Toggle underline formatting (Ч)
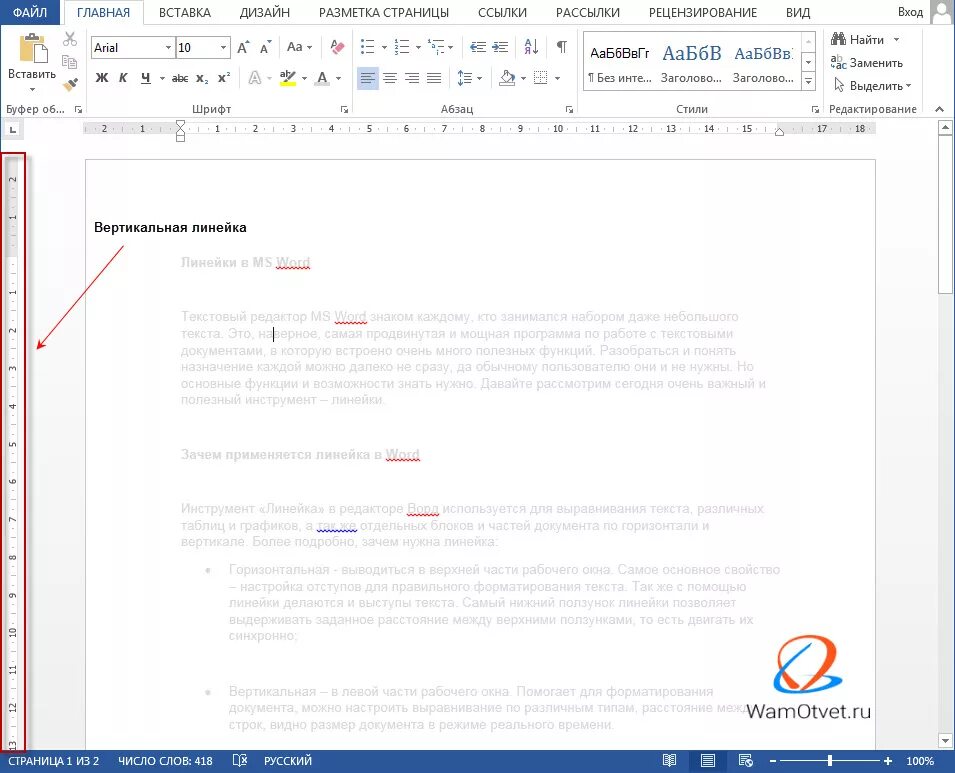Image resolution: width=955 pixels, height=773 pixels. tap(146, 78)
